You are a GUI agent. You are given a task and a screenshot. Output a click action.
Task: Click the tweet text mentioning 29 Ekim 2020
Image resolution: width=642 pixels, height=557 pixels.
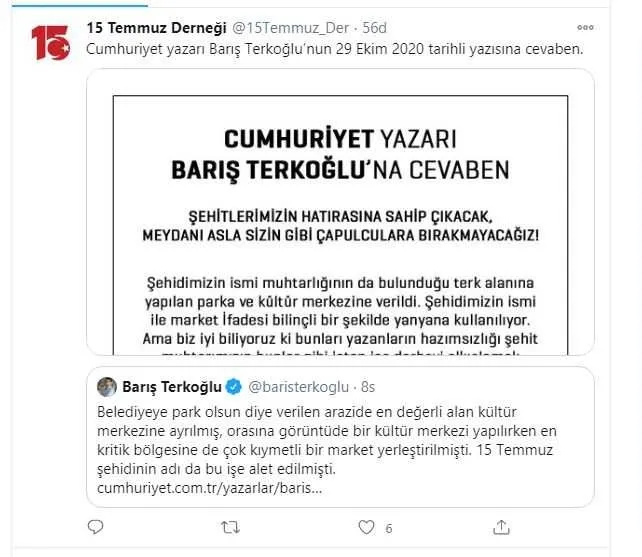(x=335, y=49)
